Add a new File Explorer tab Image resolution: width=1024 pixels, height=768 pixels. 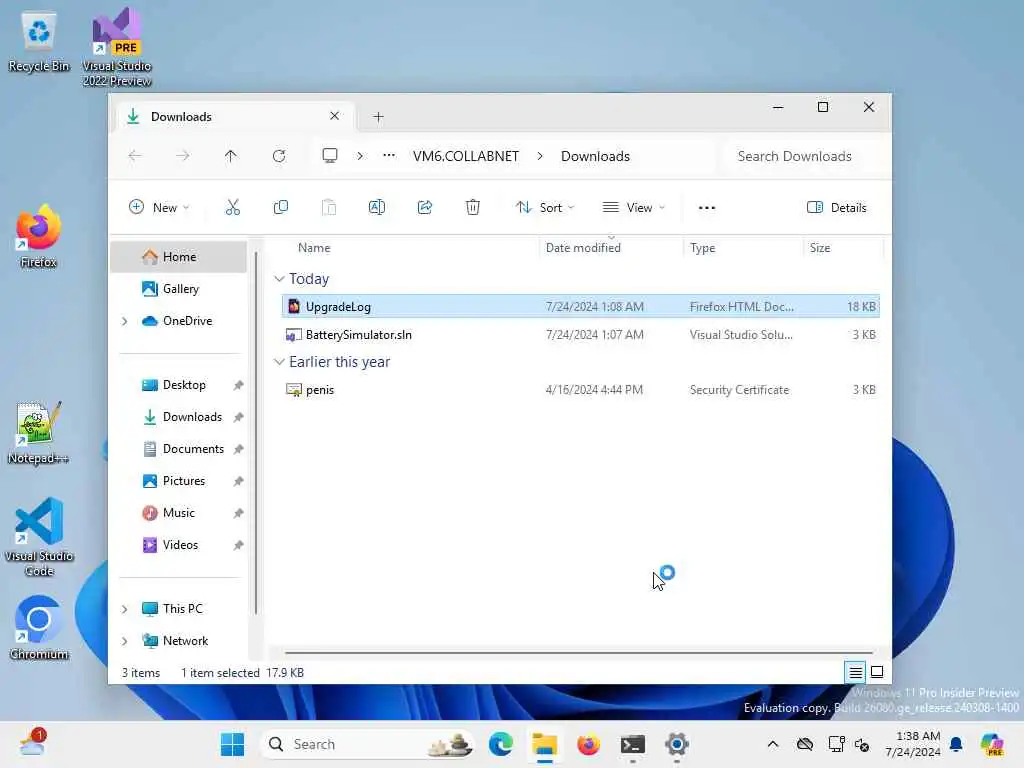[x=378, y=117]
